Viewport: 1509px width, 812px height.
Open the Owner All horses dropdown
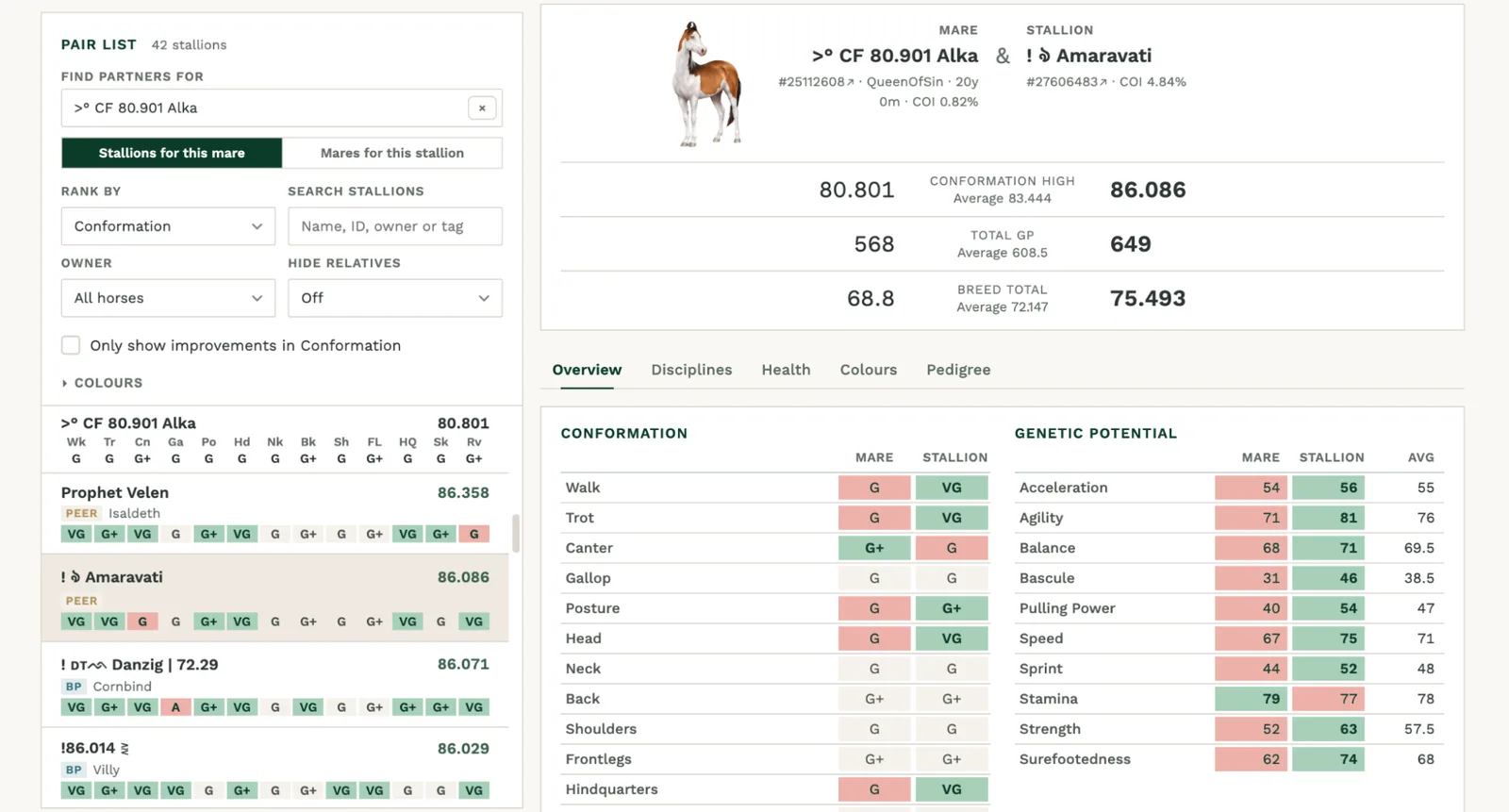click(x=168, y=298)
